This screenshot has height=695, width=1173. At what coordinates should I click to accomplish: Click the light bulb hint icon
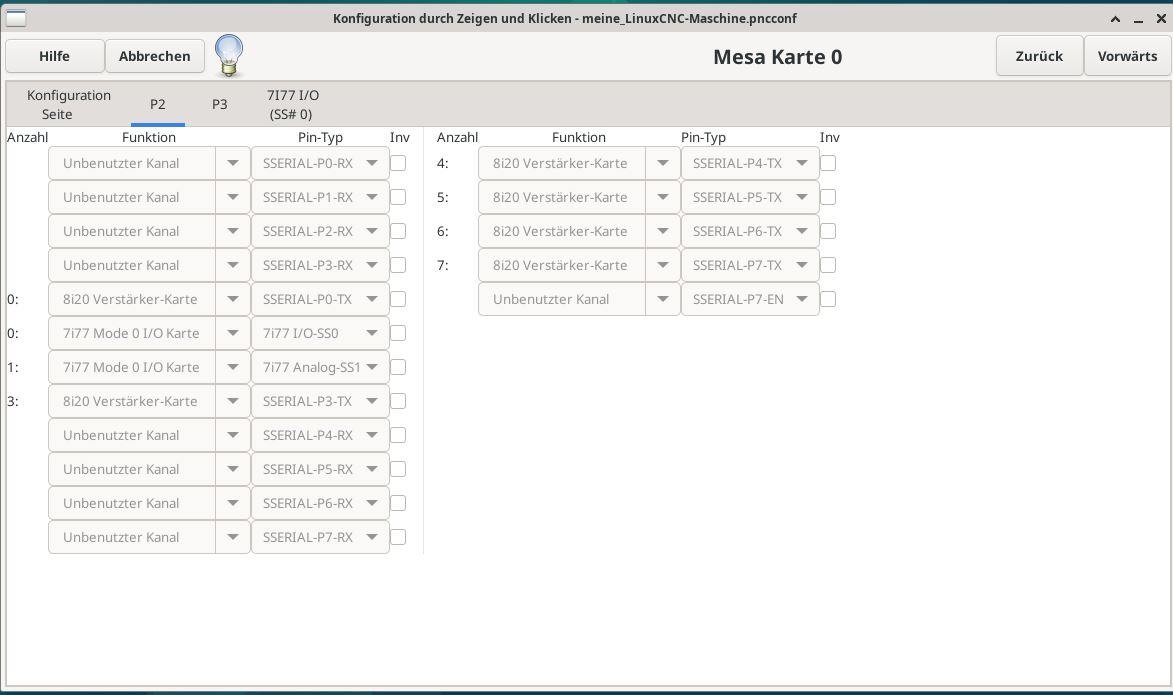229,56
